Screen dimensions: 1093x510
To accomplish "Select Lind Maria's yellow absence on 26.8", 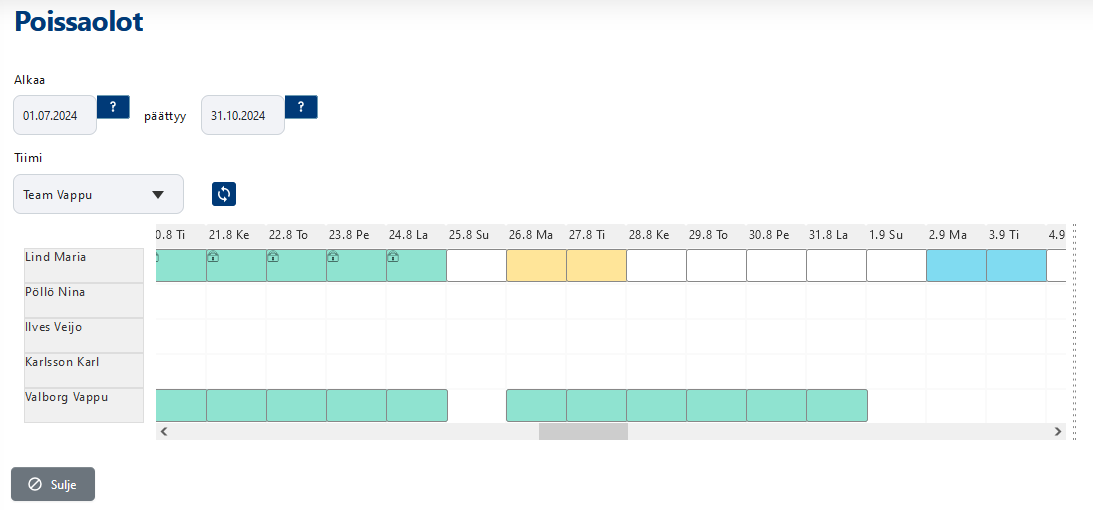I will pos(536,266).
